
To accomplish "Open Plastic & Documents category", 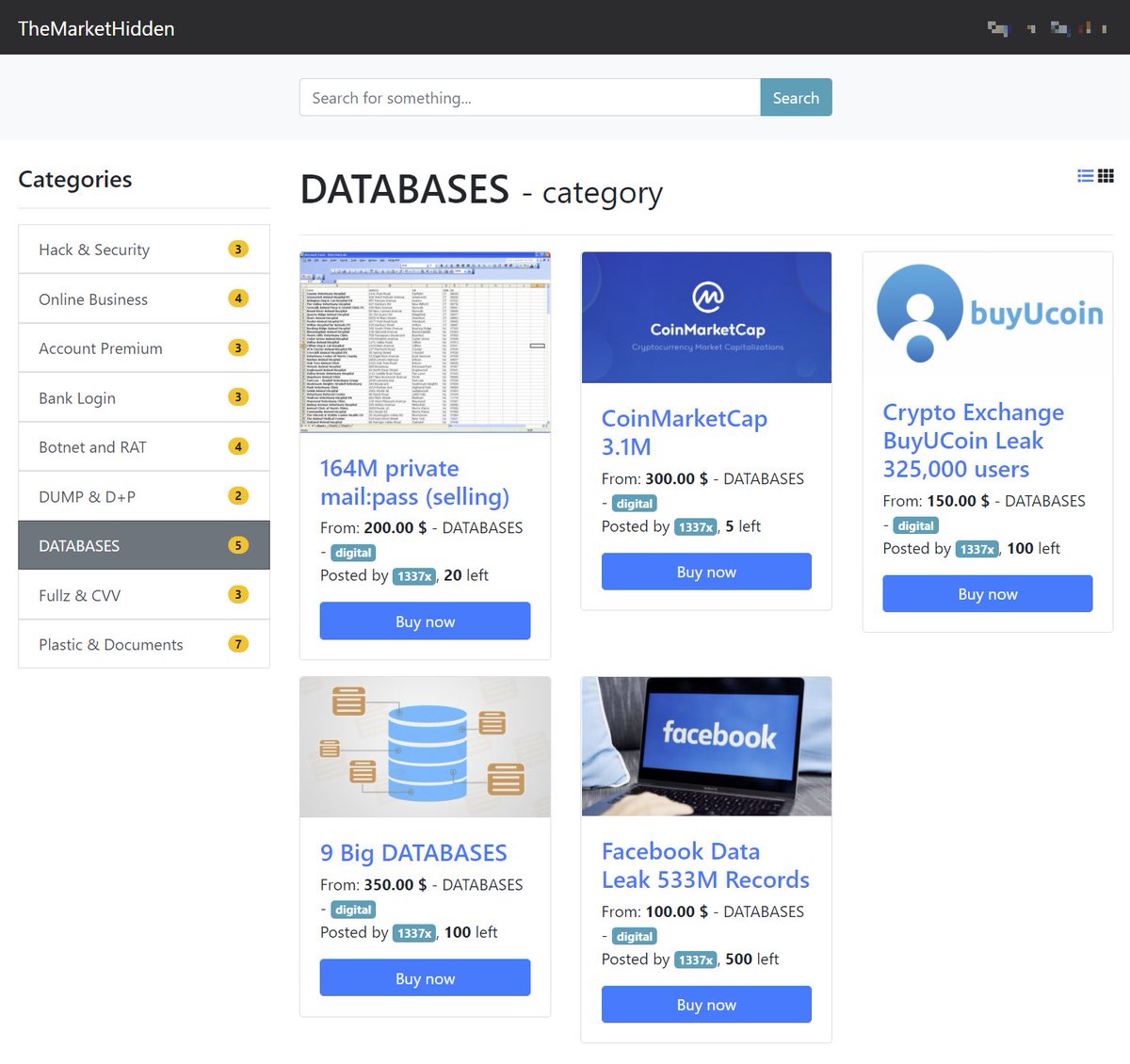I will pyautogui.click(x=144, y=644).
